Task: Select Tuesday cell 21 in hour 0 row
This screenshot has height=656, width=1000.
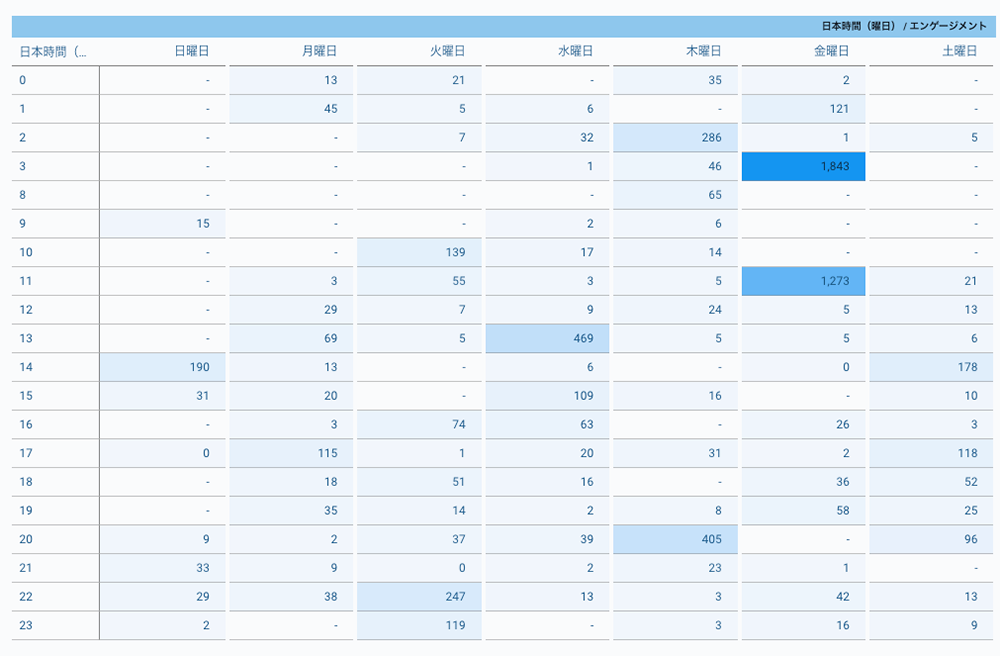Action: [x=419, y=80]
